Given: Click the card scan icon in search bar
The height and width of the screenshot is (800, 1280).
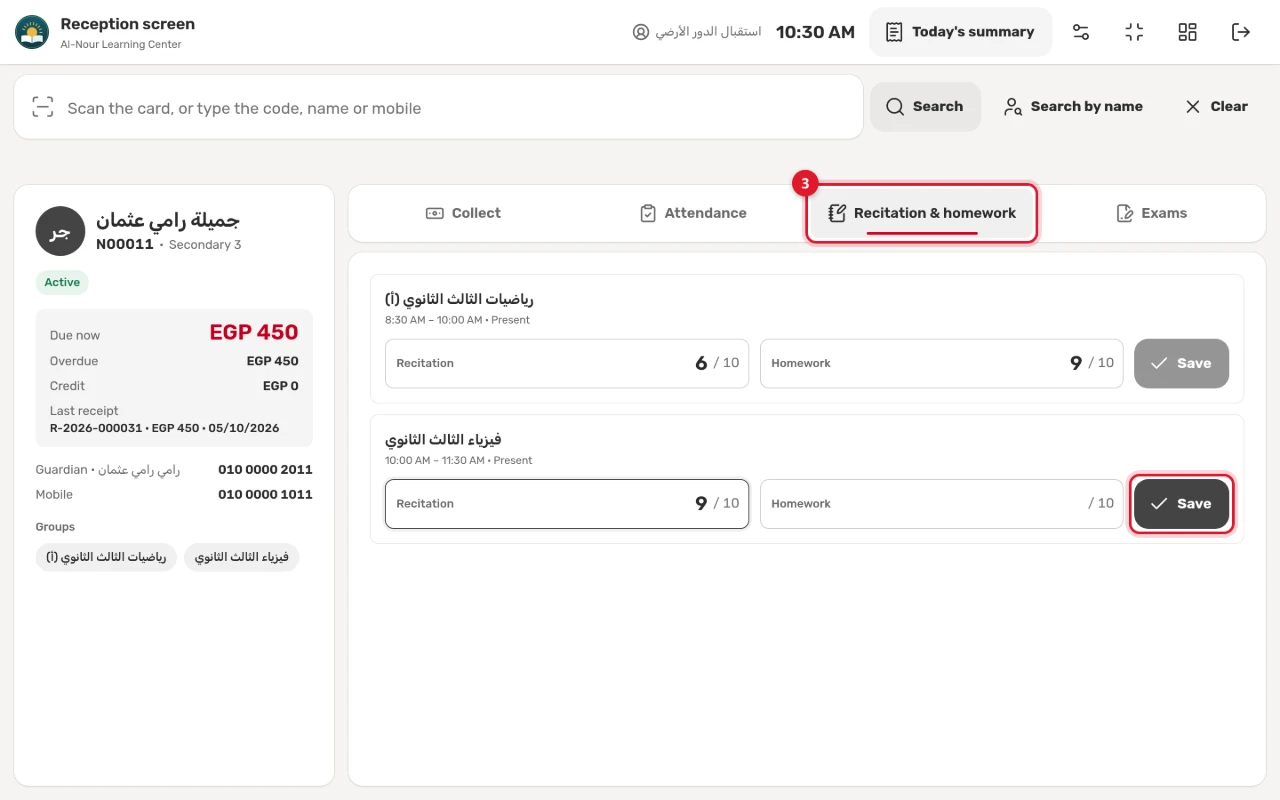Looking at the screenshot, I should [42, 107].
